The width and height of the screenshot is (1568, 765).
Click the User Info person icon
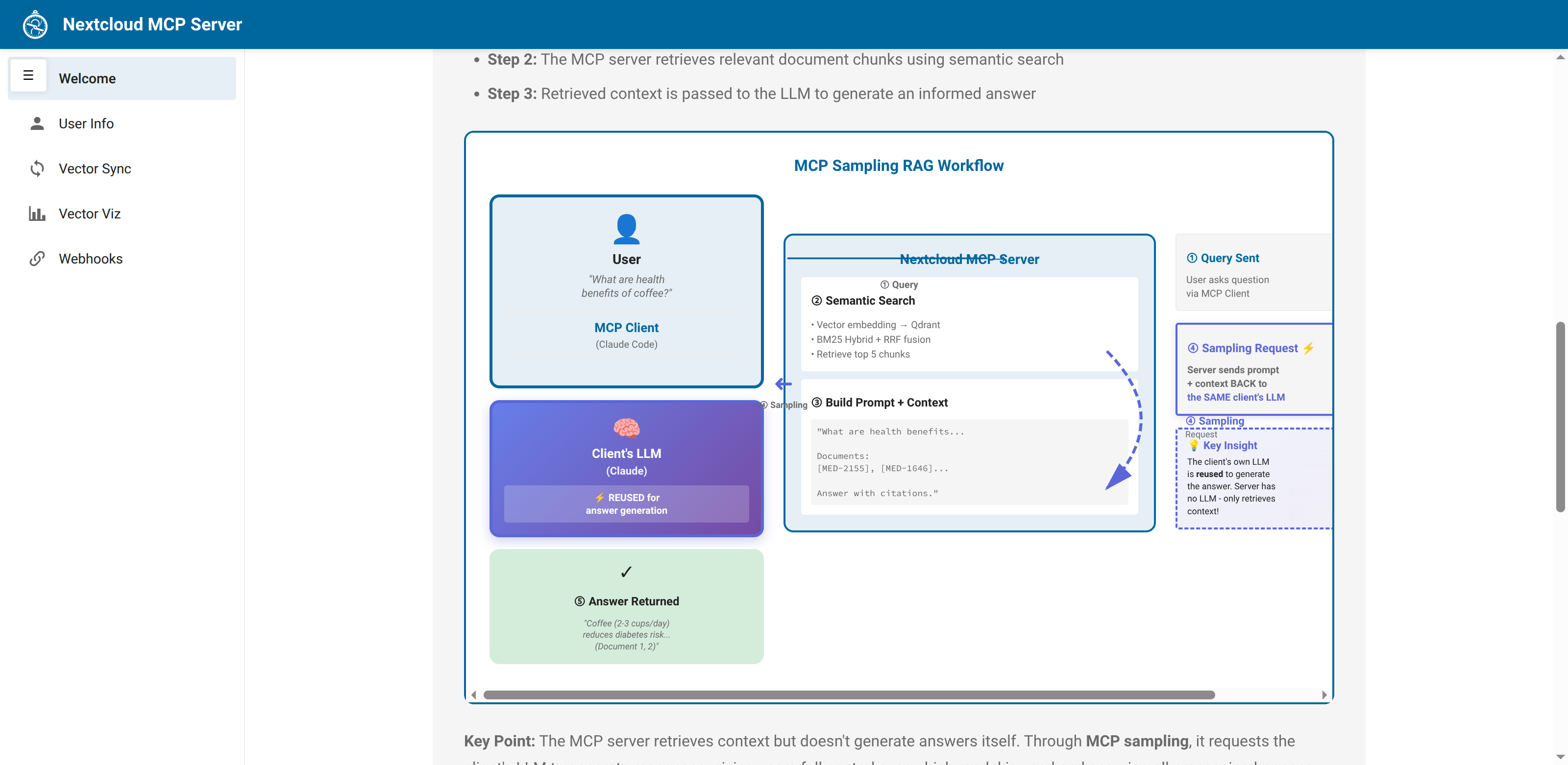tap(37, 123)
